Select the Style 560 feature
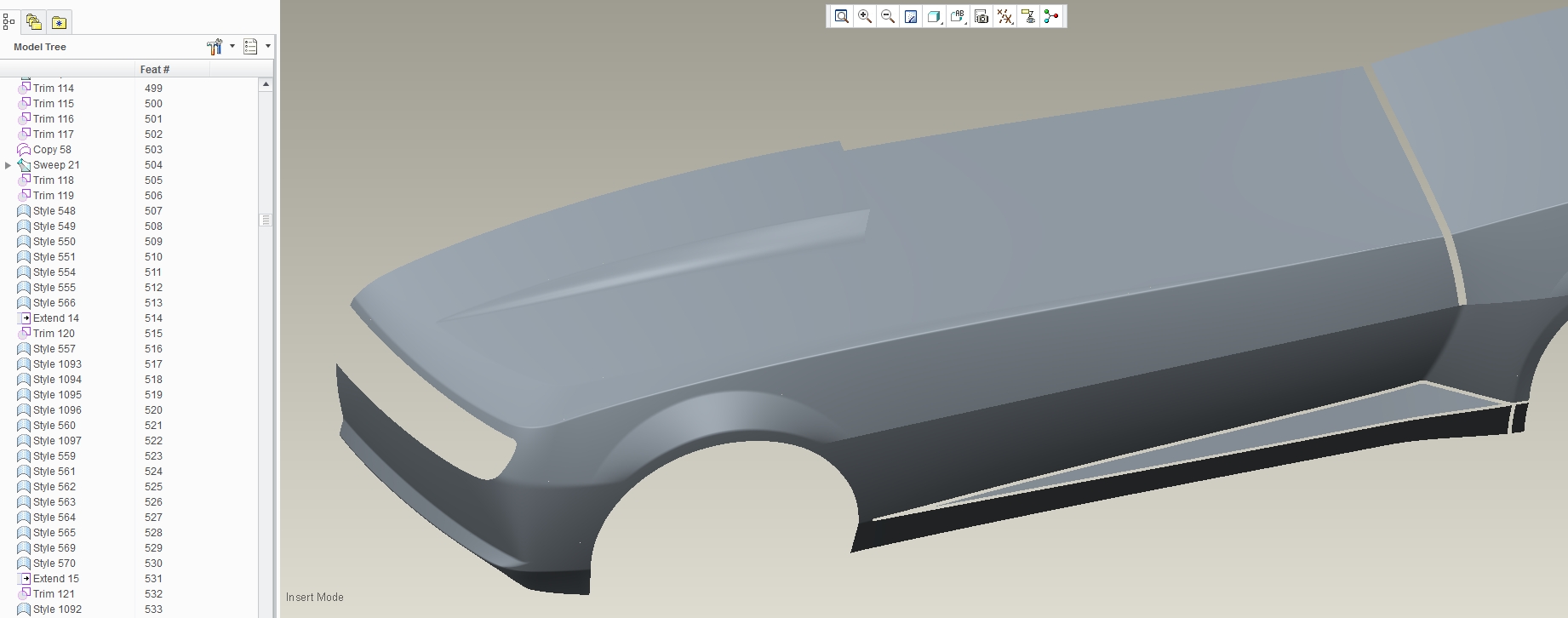The width and height of the screenshot is (1568, 618). (x=46, y=426)
